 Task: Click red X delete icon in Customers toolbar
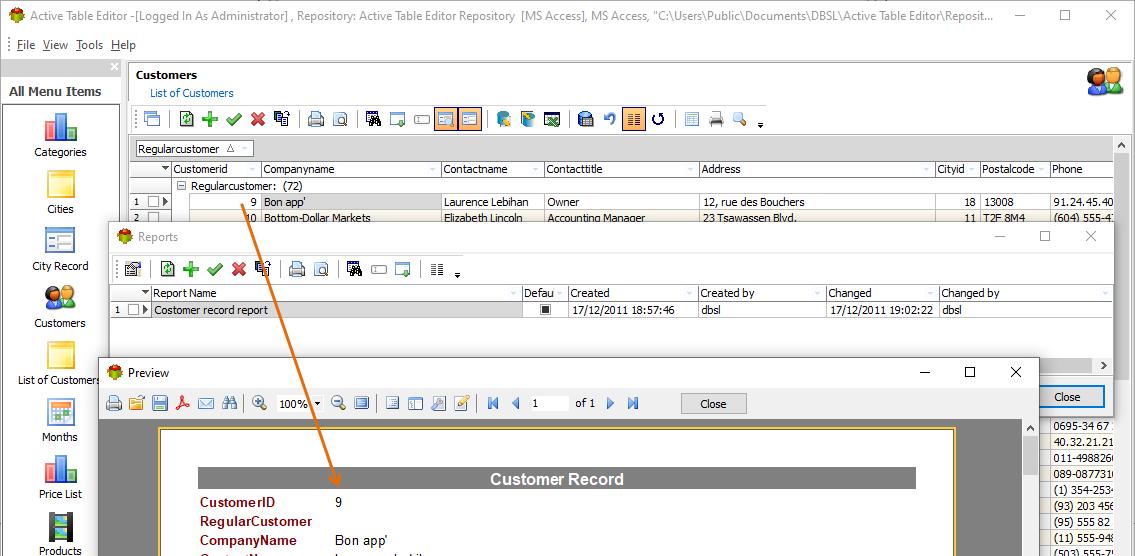[x=258, y=119]
